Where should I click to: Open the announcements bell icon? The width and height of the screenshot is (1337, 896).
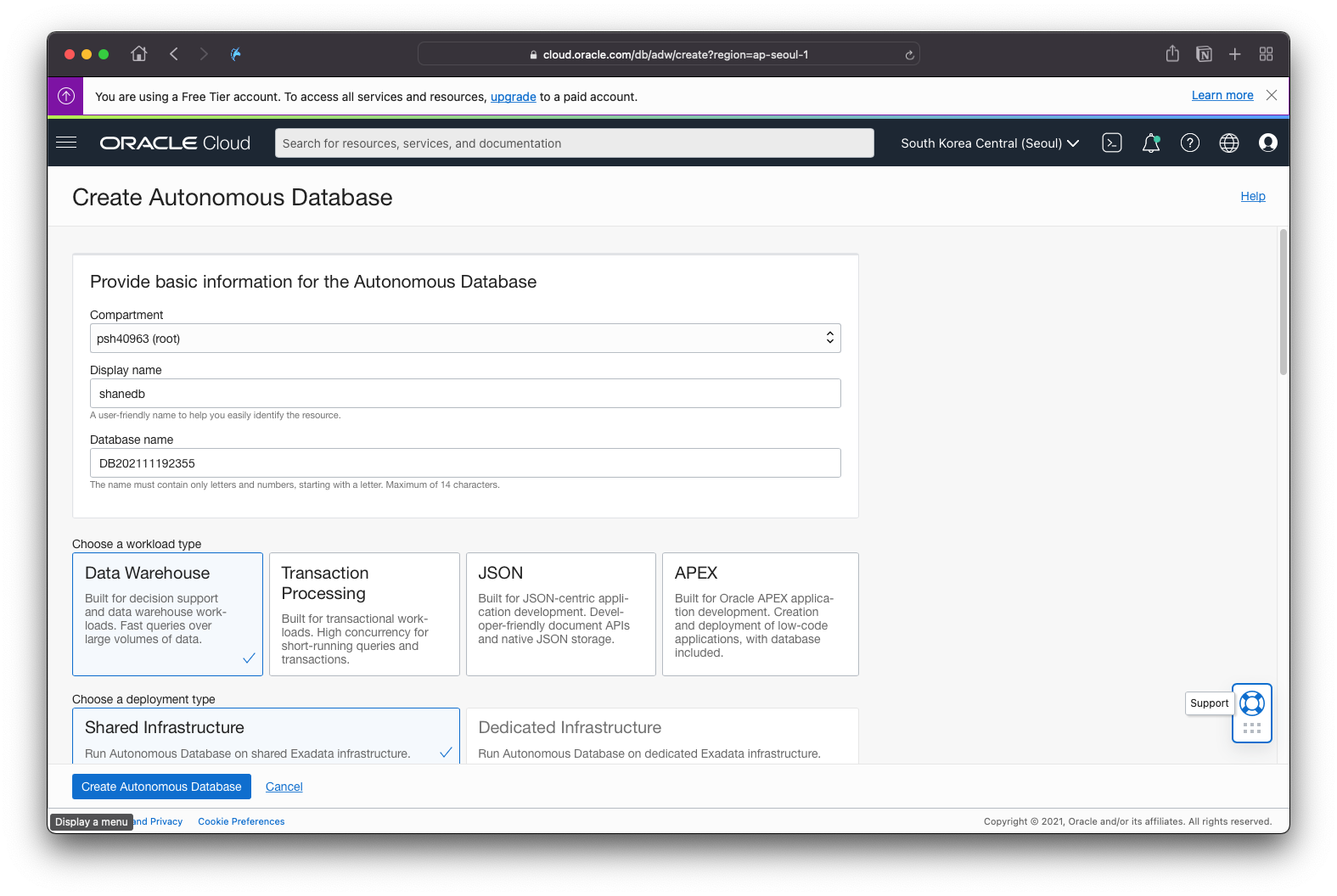(1151, 143)
